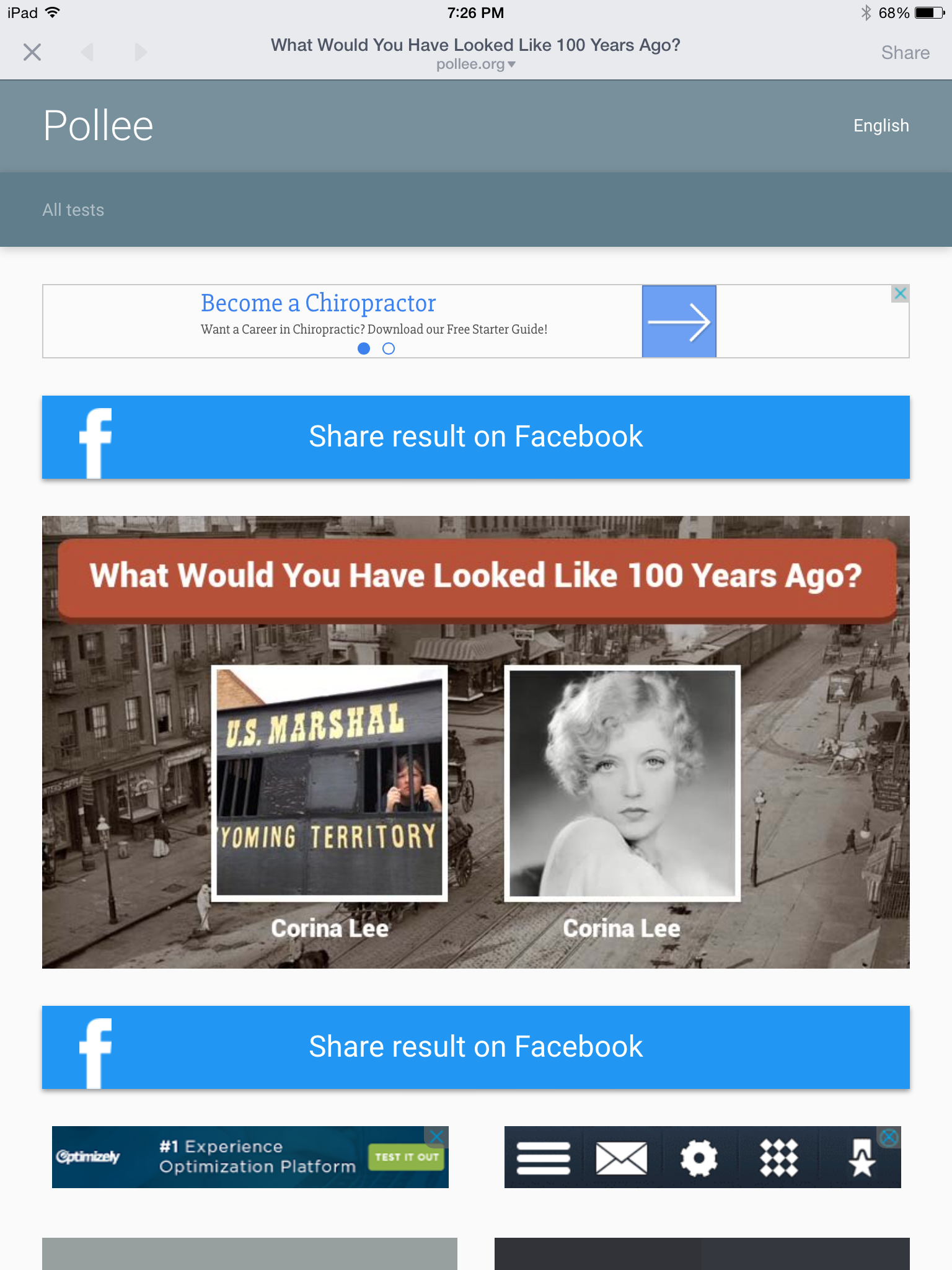952x1270 pixels.
Task: Close the in-app browser with X
Action: [x=32, y=53]
